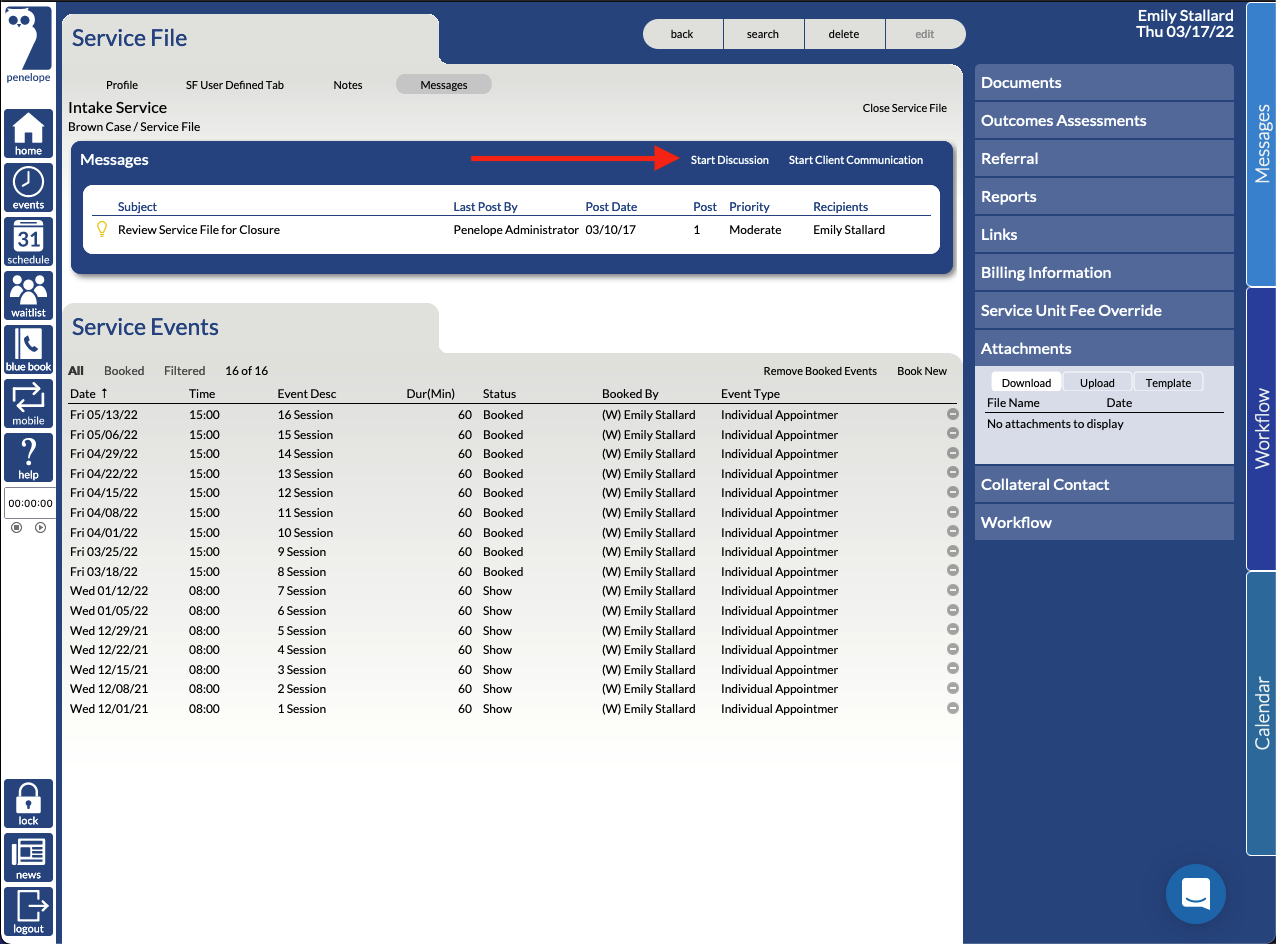The image size is (1276, 944).
Task: Click Start Client Communication link
Action: pos(856,160)
